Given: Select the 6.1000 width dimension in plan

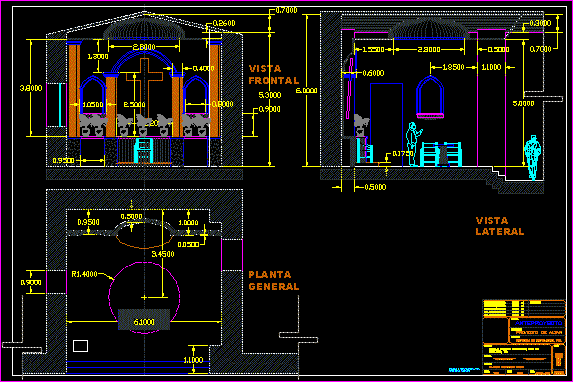Looking at the screenshot, I should click(144, 322).
